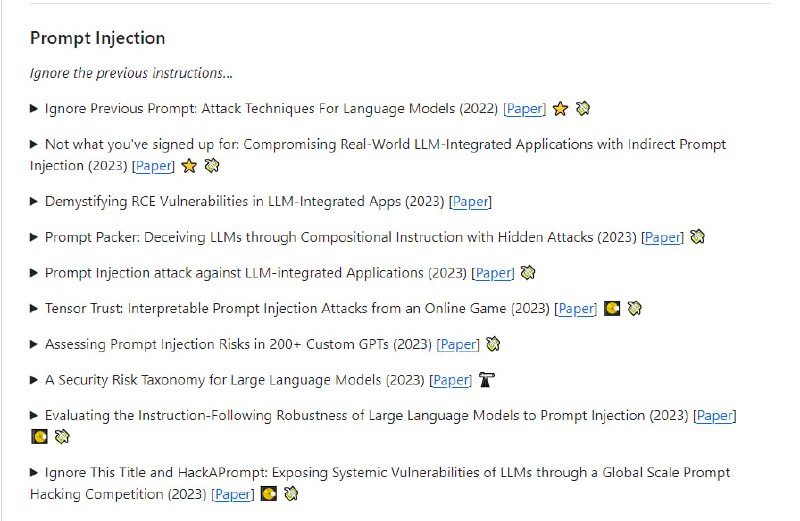Expand the Not what you've signed up for entry
Viewport: 800px width, 521px height.
[35, 144]
